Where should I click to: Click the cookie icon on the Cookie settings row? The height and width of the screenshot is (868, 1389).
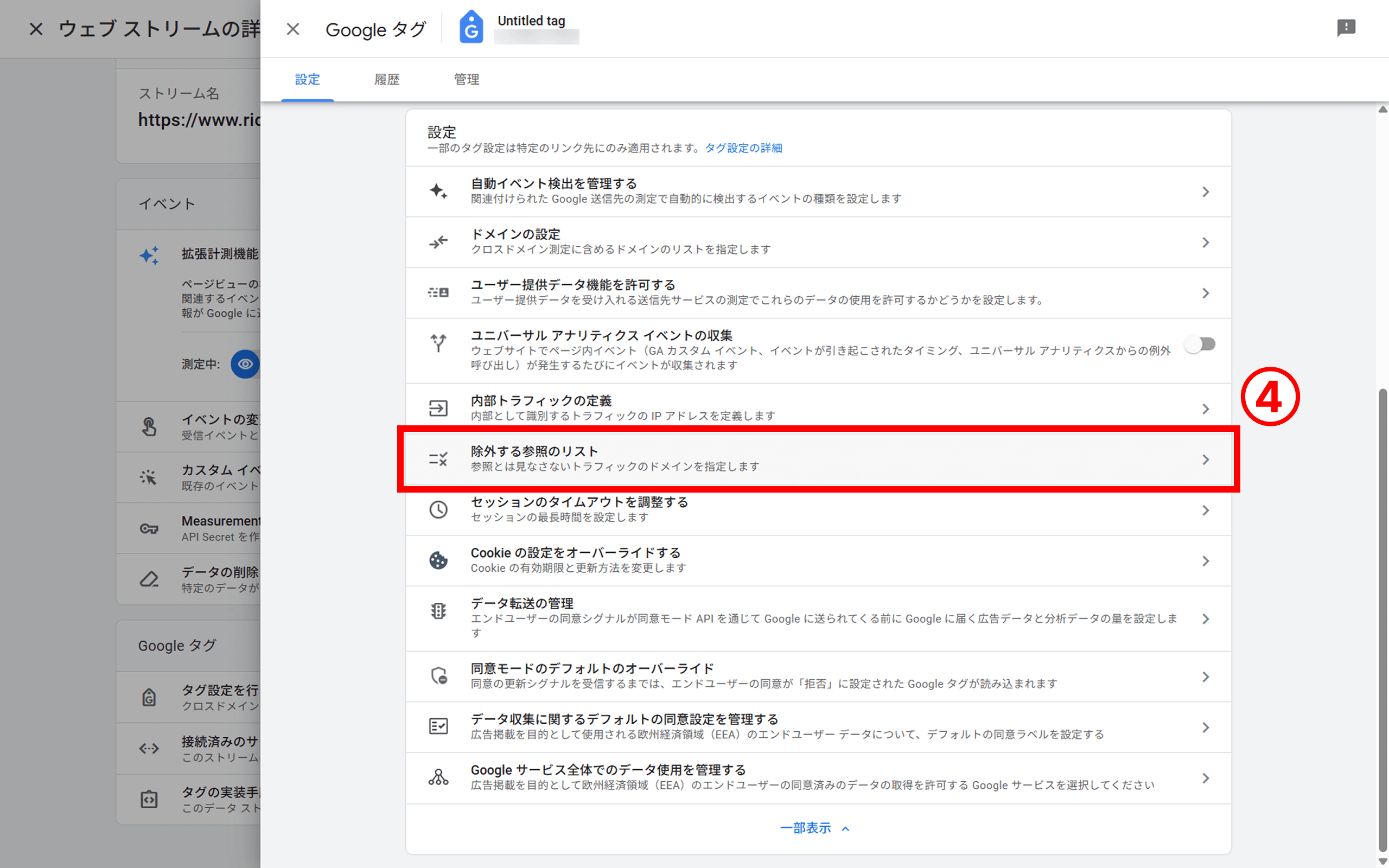pos(438,560)
